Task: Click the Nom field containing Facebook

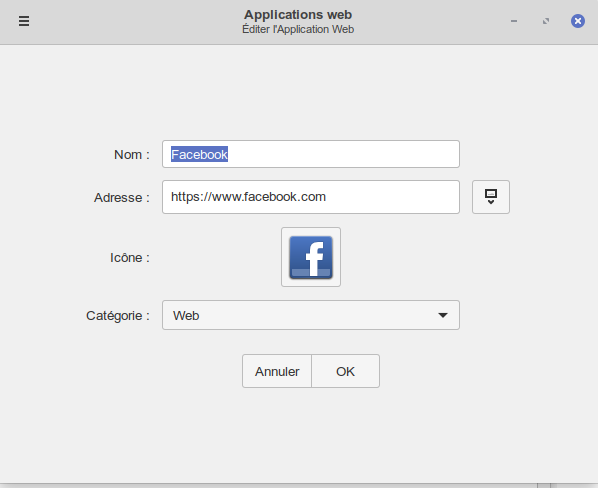Action: pos(311,154)
